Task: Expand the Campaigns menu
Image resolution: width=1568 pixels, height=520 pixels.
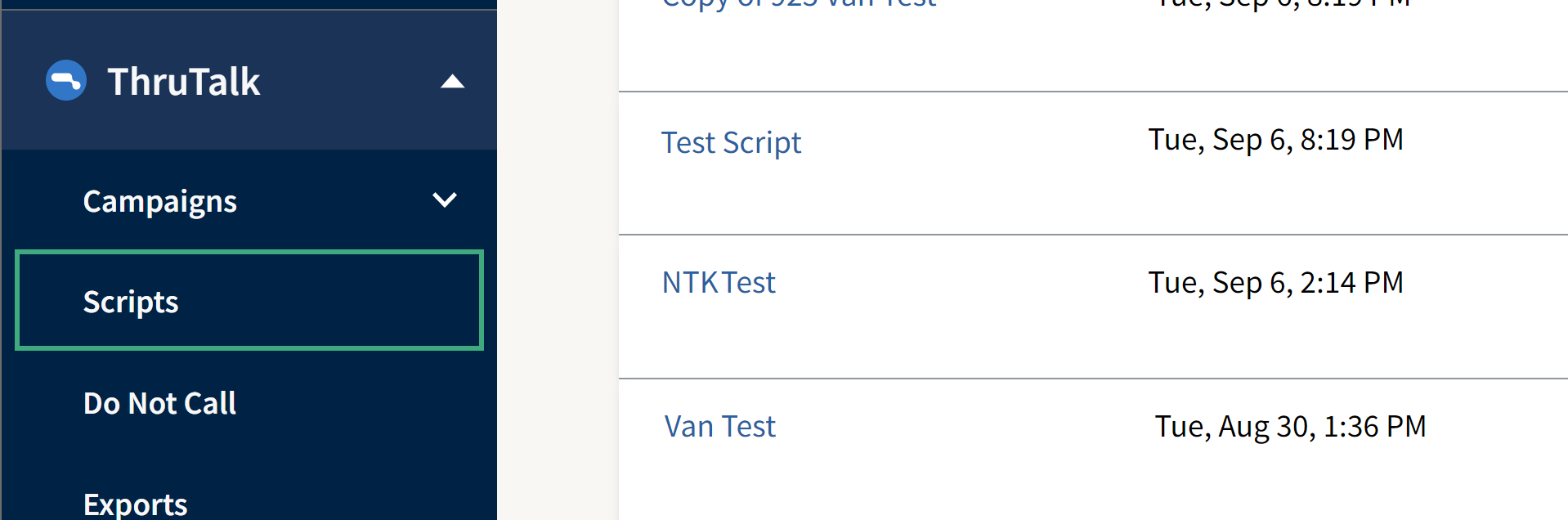Action: coord(159,200)
